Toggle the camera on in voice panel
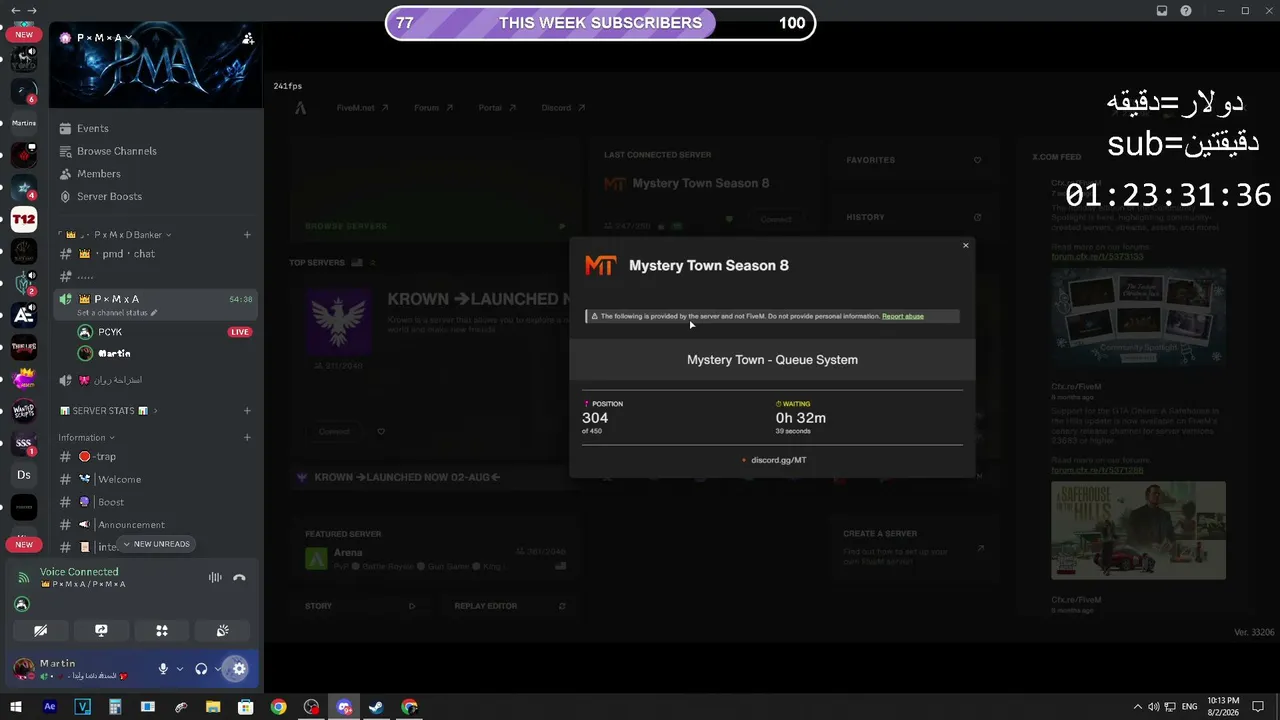 click(x=40, y=630)
